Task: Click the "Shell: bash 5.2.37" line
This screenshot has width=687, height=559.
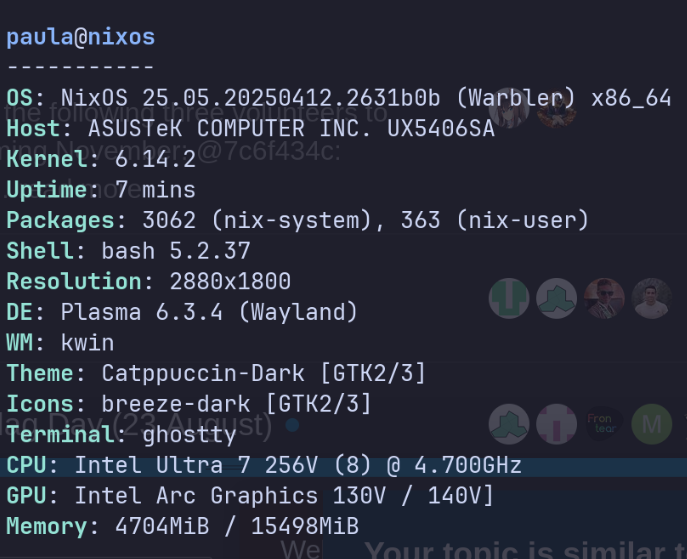Action: pyautogui.click(x=128, y=251)
